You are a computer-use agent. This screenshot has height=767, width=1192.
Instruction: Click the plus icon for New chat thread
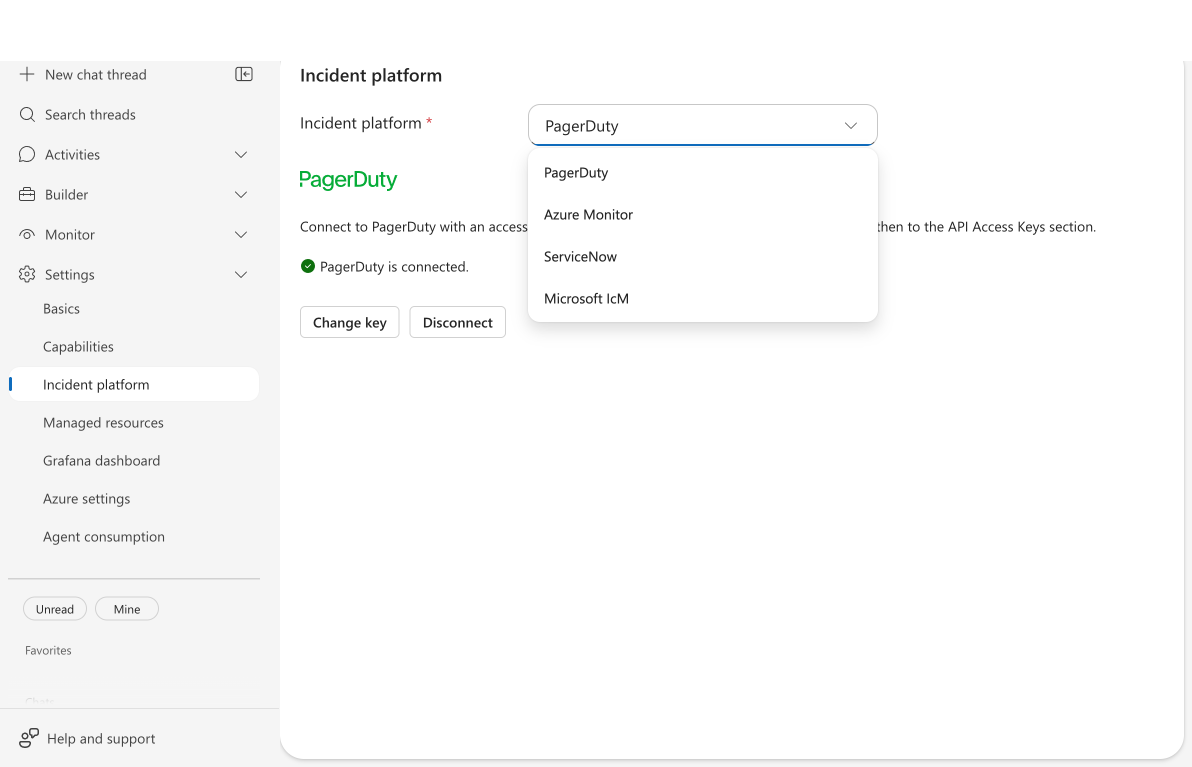[x=27, y=74]
